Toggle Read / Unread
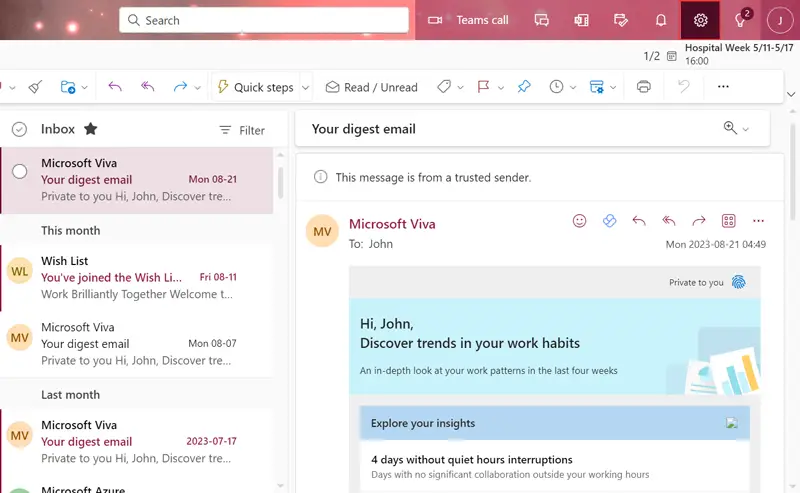 371,87
